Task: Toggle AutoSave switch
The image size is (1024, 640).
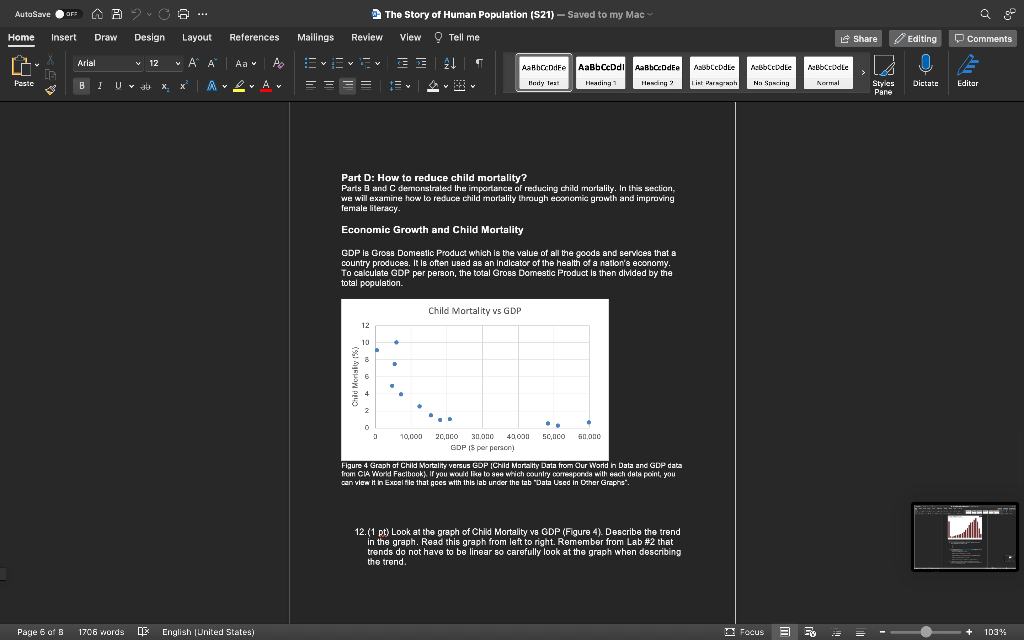Action: (68, 14)
